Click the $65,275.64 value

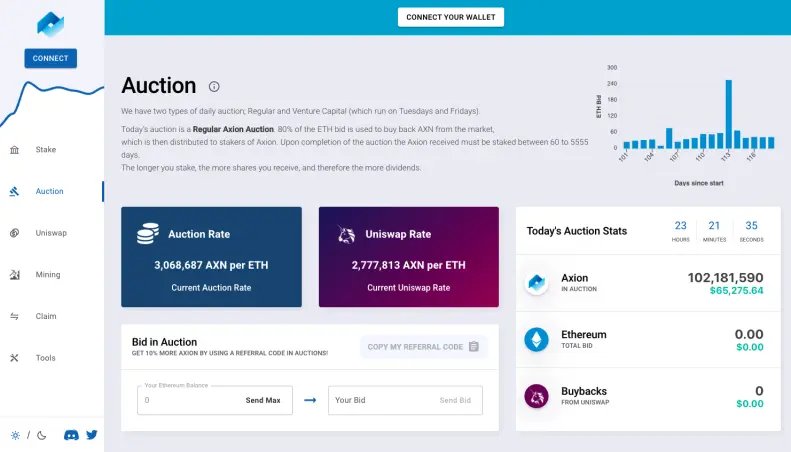click(737, 291)
